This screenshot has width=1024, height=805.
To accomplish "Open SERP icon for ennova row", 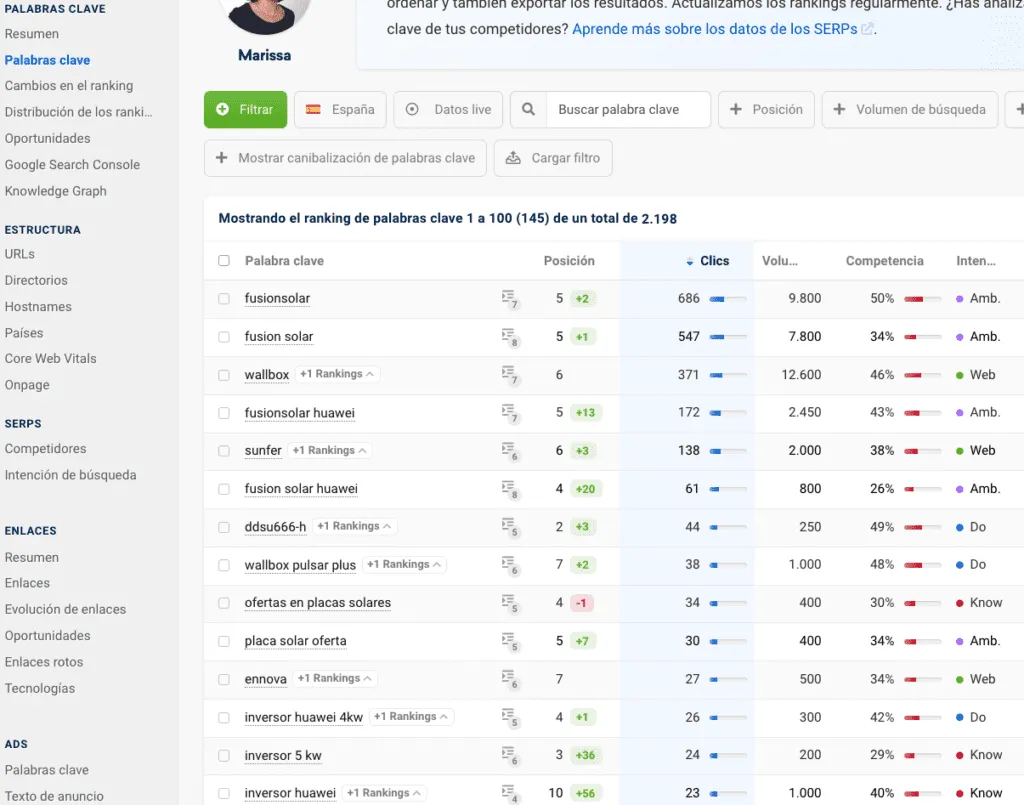I will 509,679.
